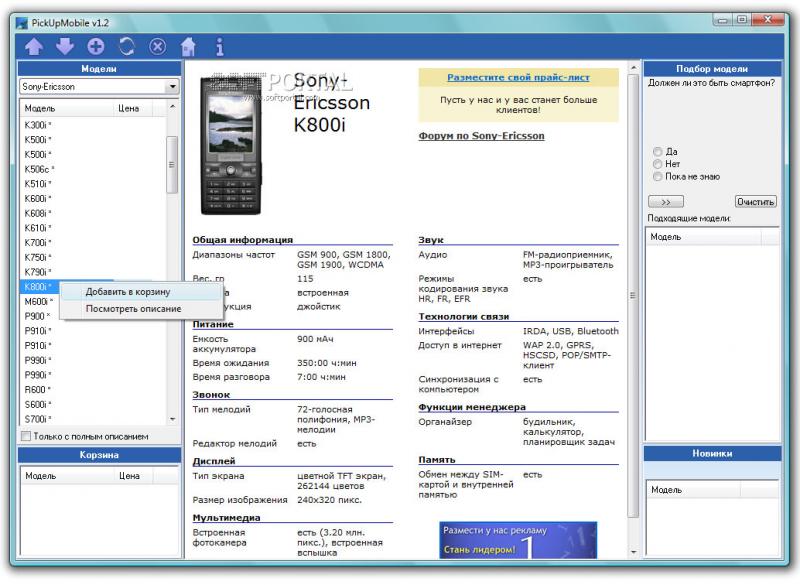Maximize the PickUpMobile window
Viewport: 800px width, 585px height.
[741, 20]
